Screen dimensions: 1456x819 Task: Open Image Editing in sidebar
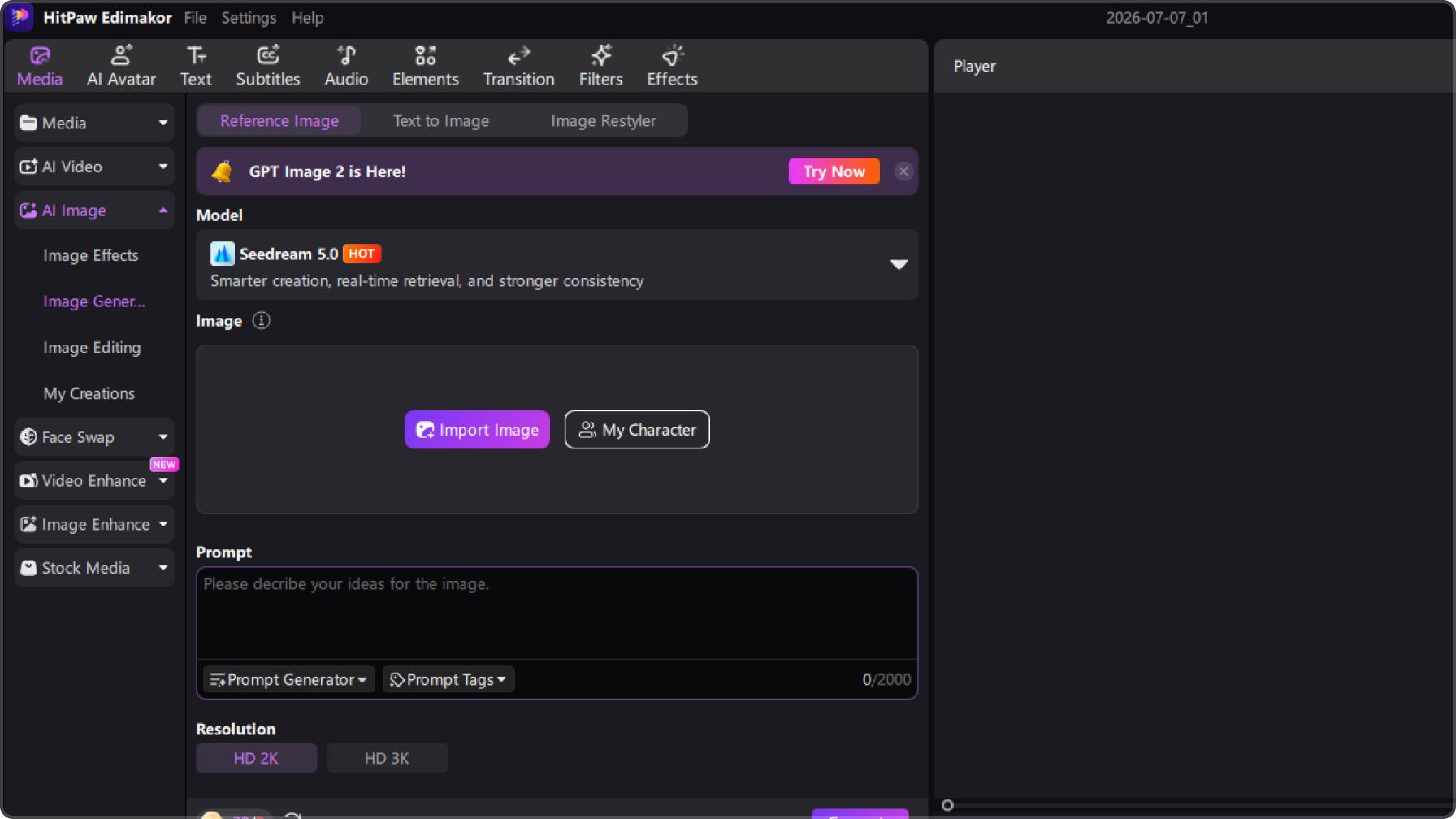pyautogui.click(x=92, y=348)
